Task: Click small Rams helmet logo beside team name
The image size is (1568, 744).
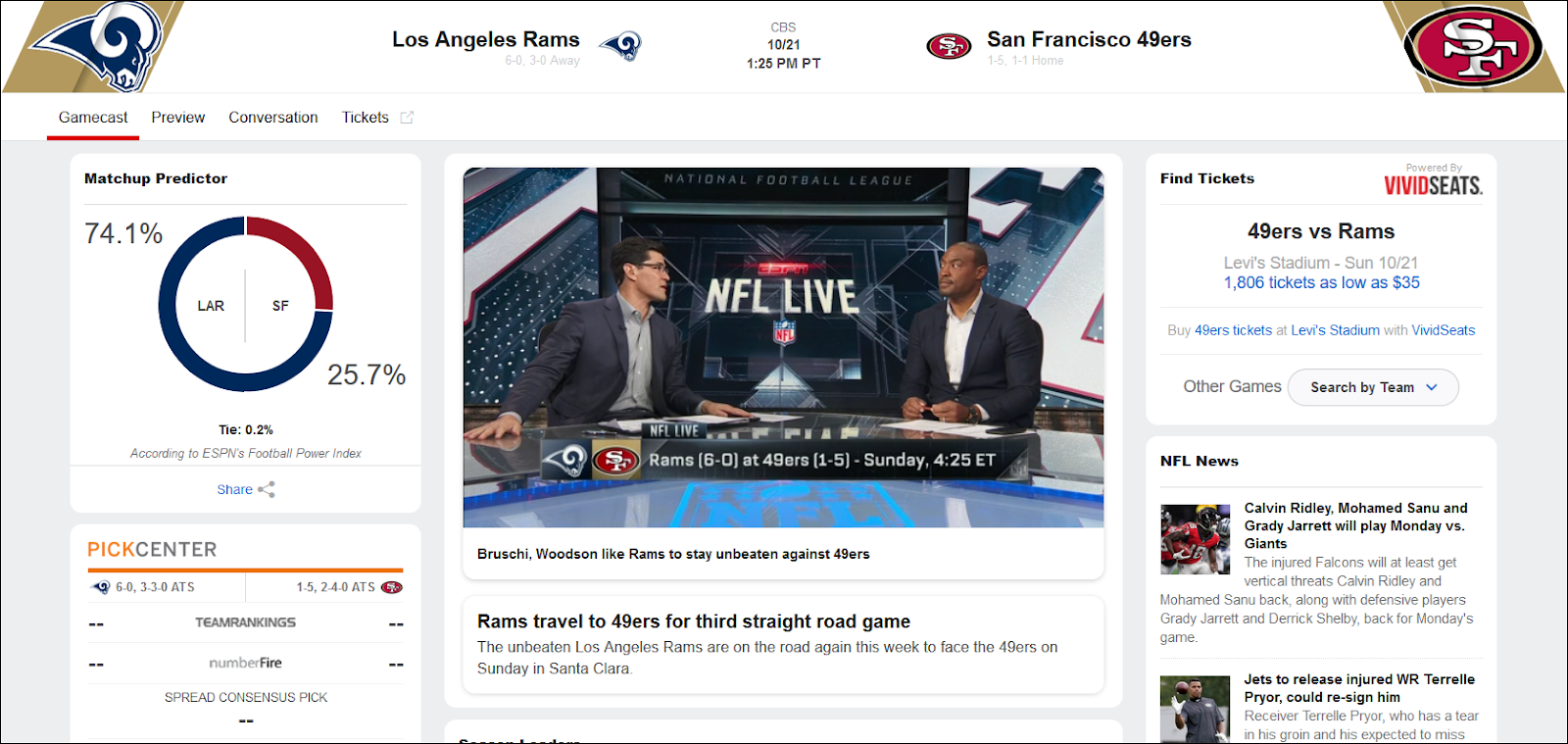Action: (621, 45)
